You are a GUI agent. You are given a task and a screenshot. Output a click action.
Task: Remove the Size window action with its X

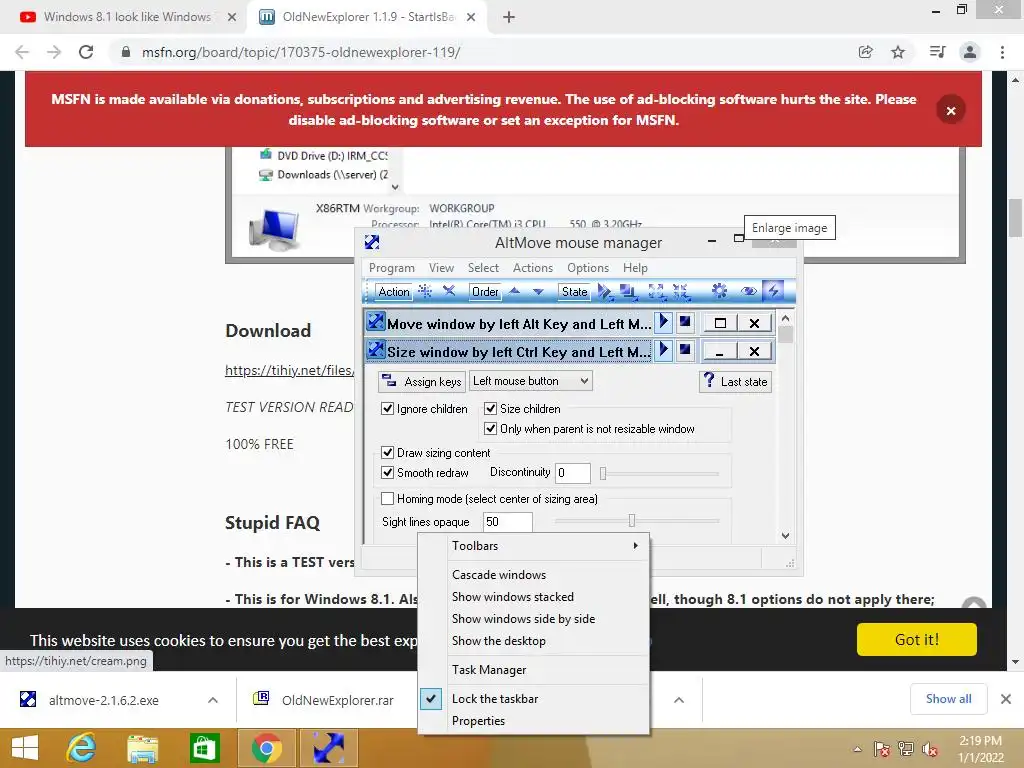[754, 351]
